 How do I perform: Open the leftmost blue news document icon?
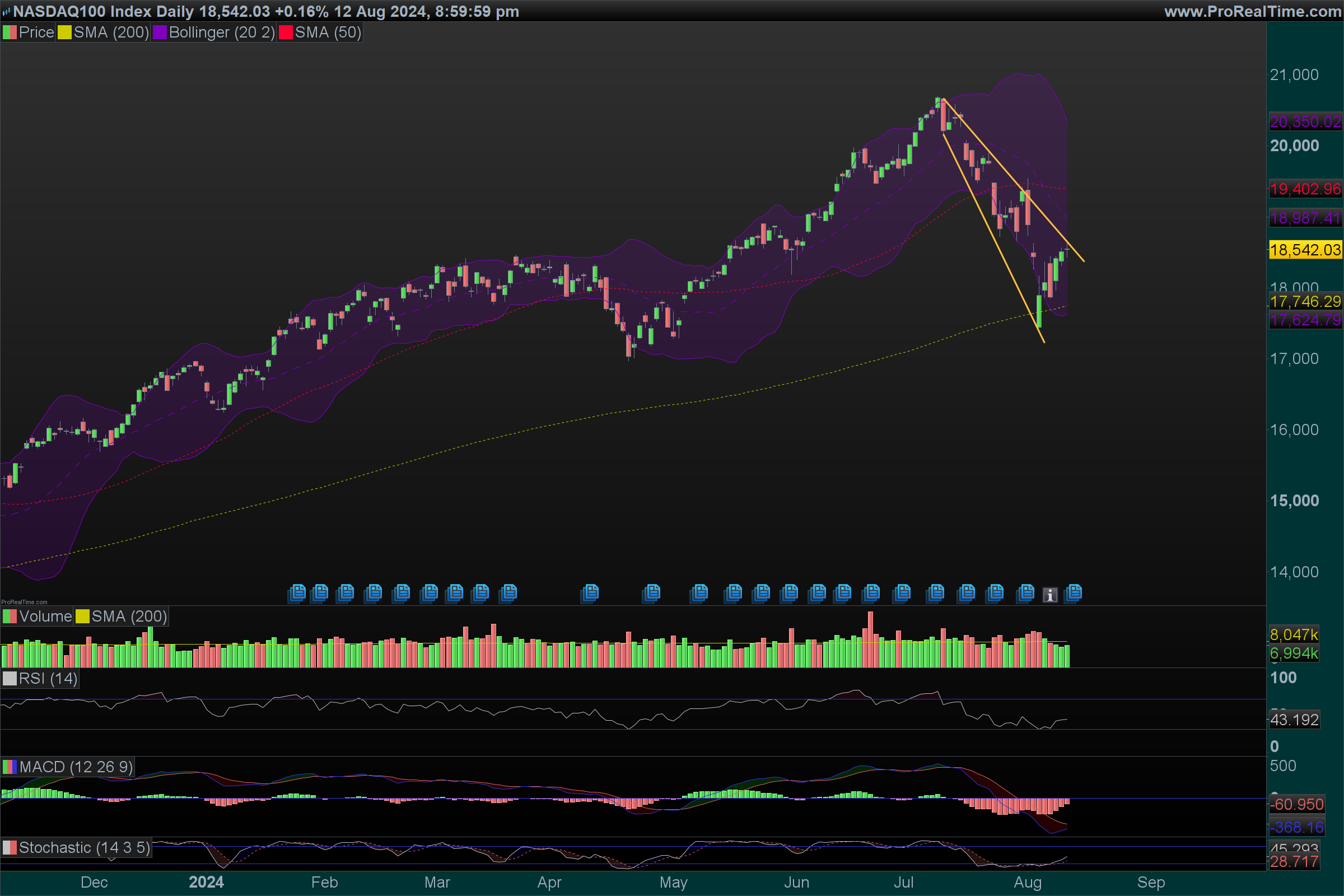(x=297, y=593)
